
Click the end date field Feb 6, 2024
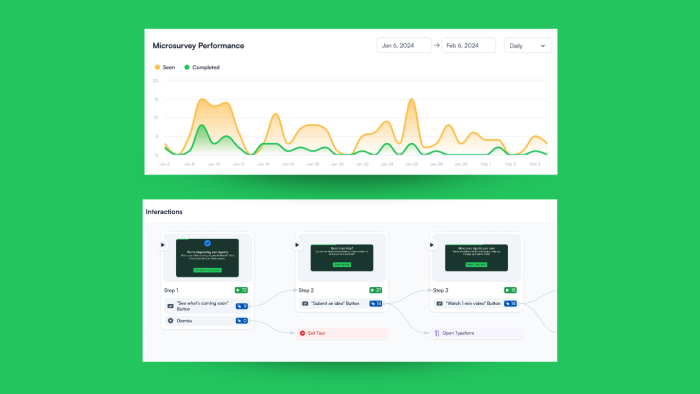point(468,46)
